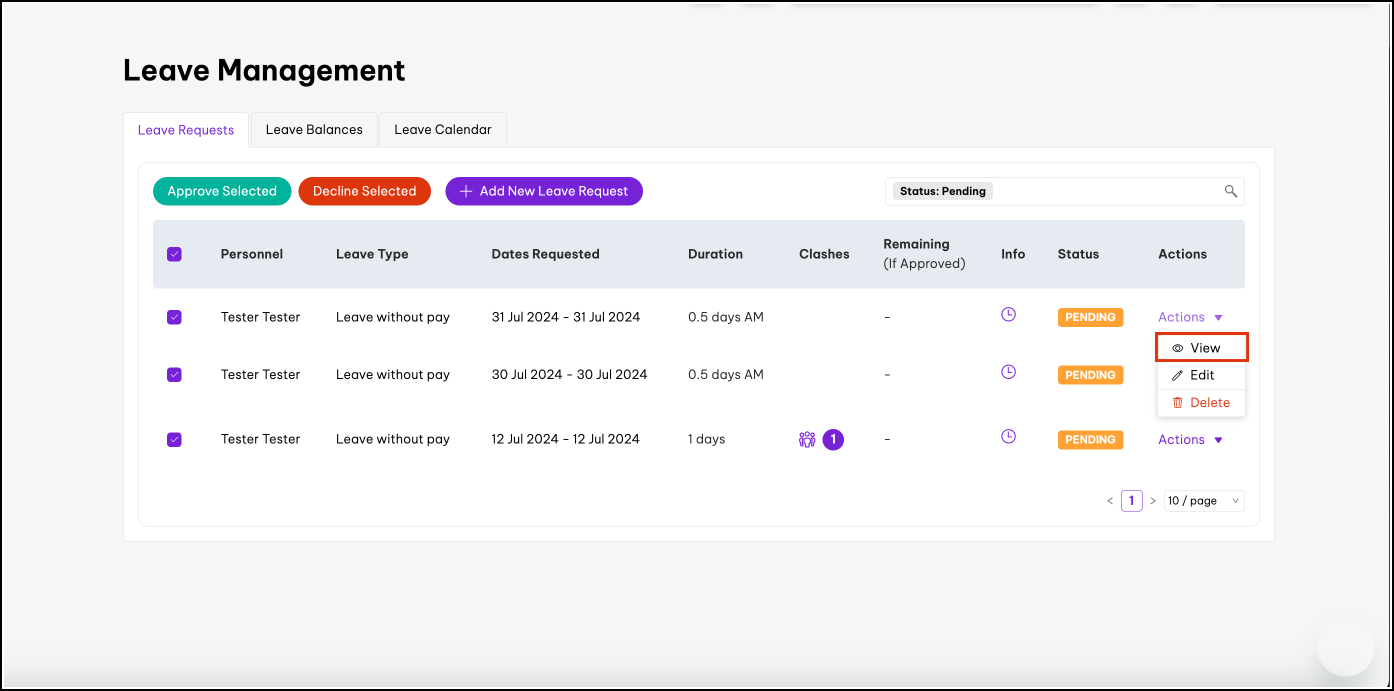
Task: Uncheck the 31 Jul 2024 leave request checkbox
Action: tap(174, 317)
